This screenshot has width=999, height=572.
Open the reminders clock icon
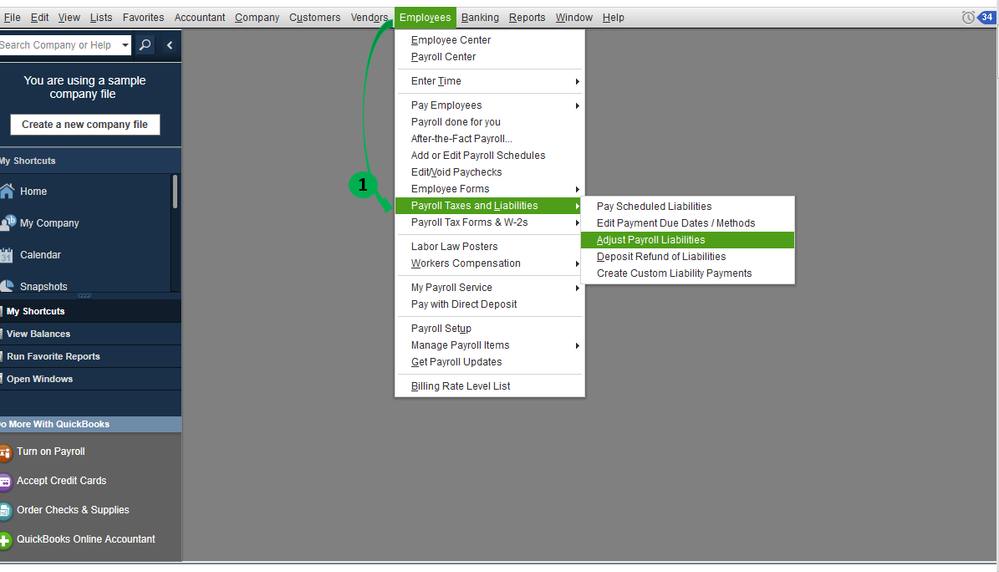(x=968, y=18)
